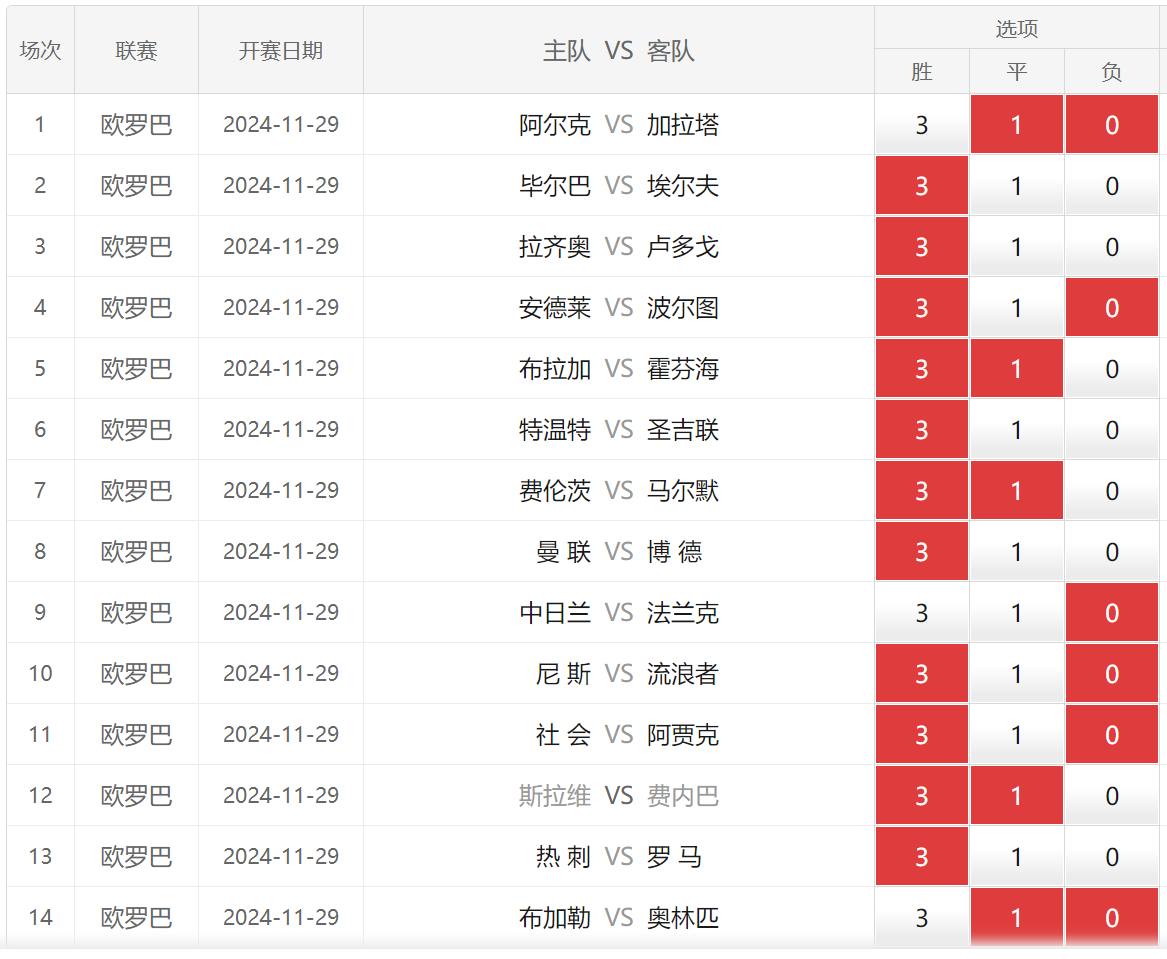This screenshot has height=959, width=1167.
Task: Toggle loss option 0 for 费伦茨 vs 马尔默
Action: click(1111, 491)
